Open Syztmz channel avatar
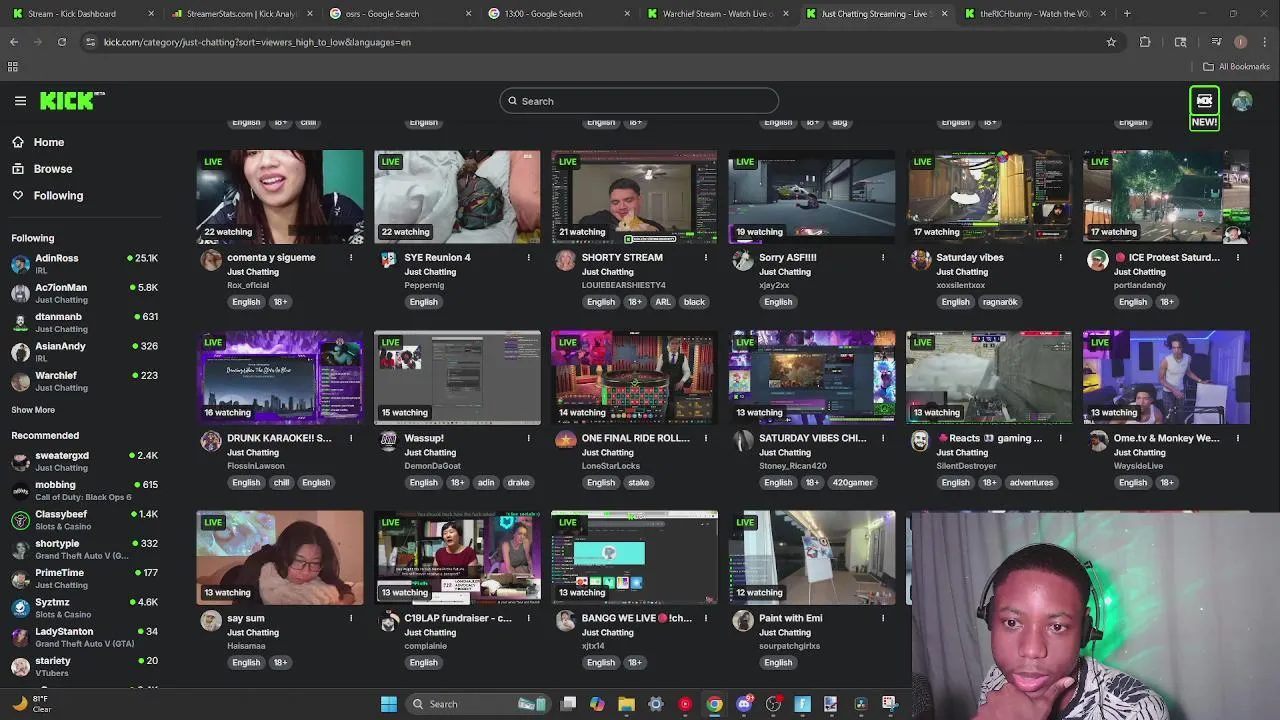Viewport: 1280px width, 720px height. coord(20,608)
